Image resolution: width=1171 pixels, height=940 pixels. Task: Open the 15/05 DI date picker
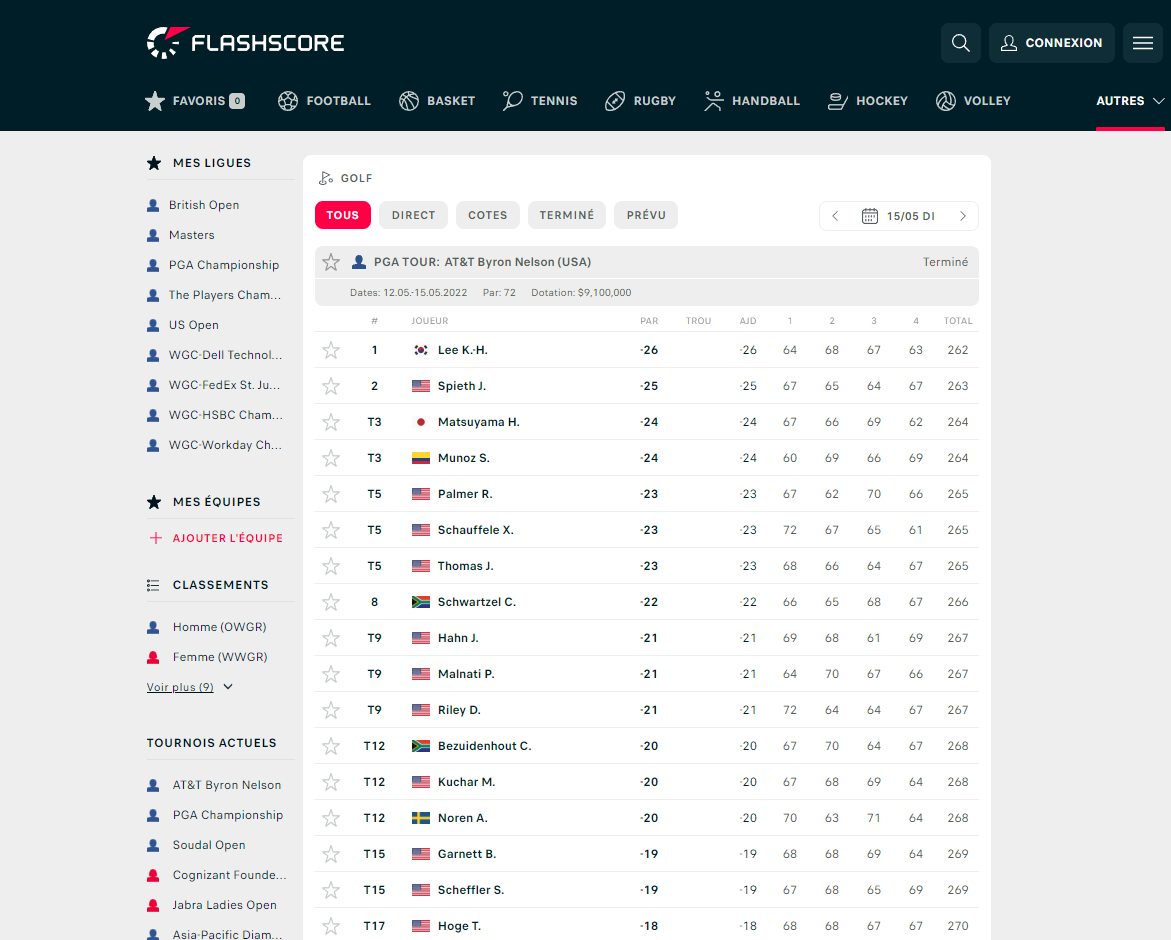(x=898, y=216)
